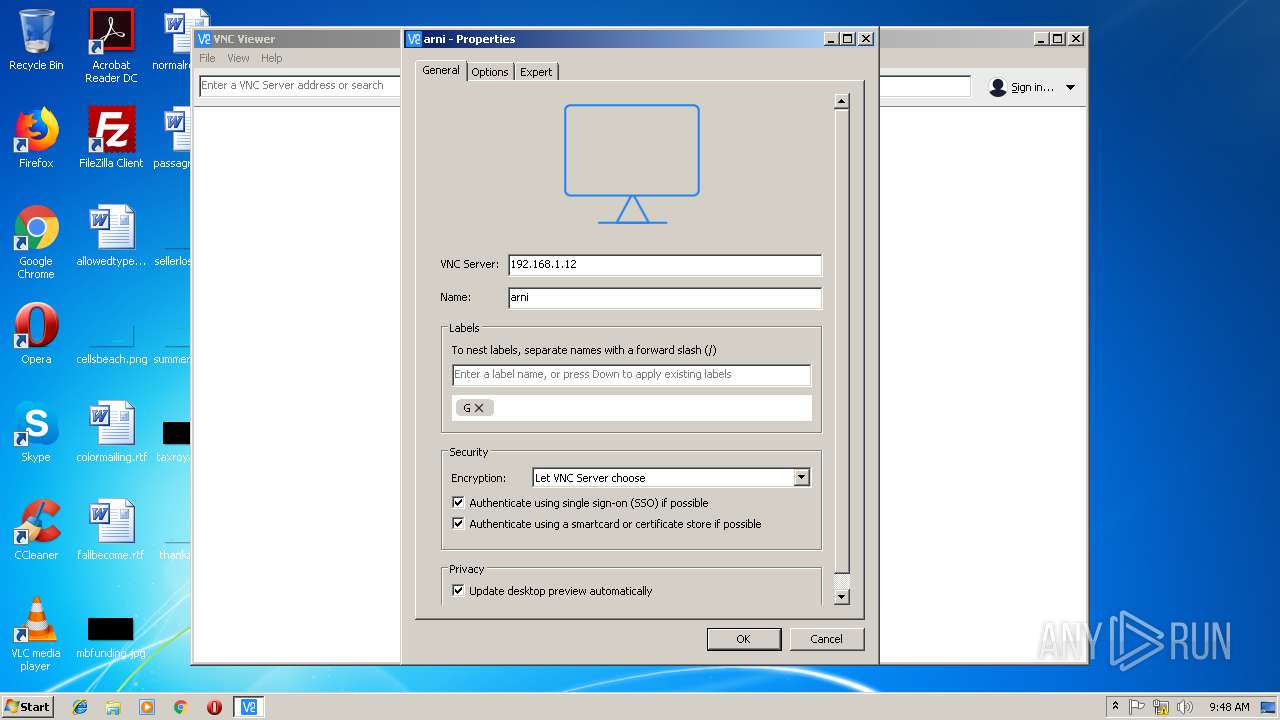1280x720 pixels.
Task: Click scrollbar up arrow in Properties
Action: [x=842, y=101]
